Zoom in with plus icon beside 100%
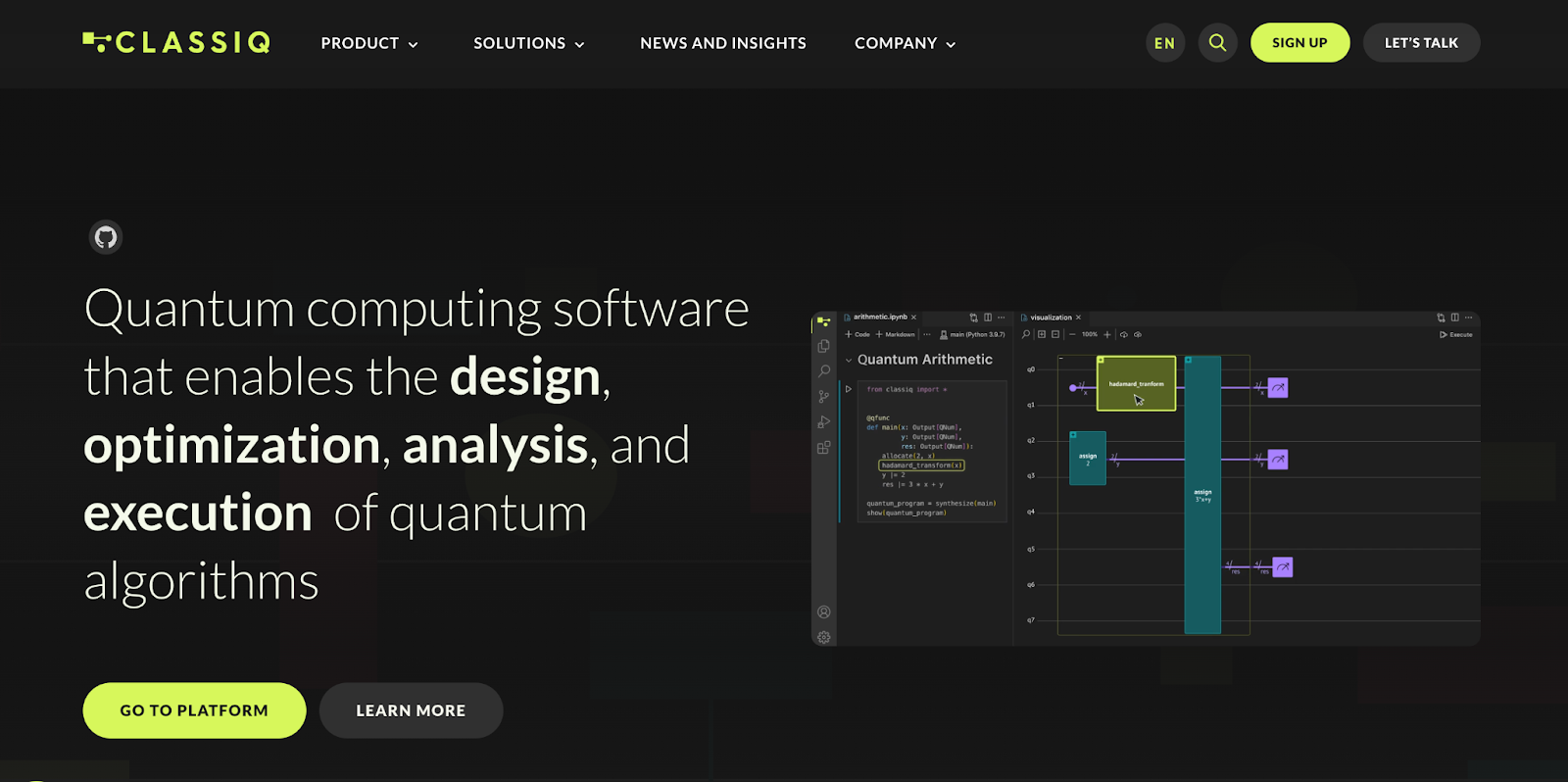This screenshot has width=1568, height=782. tap(1107, 334)
